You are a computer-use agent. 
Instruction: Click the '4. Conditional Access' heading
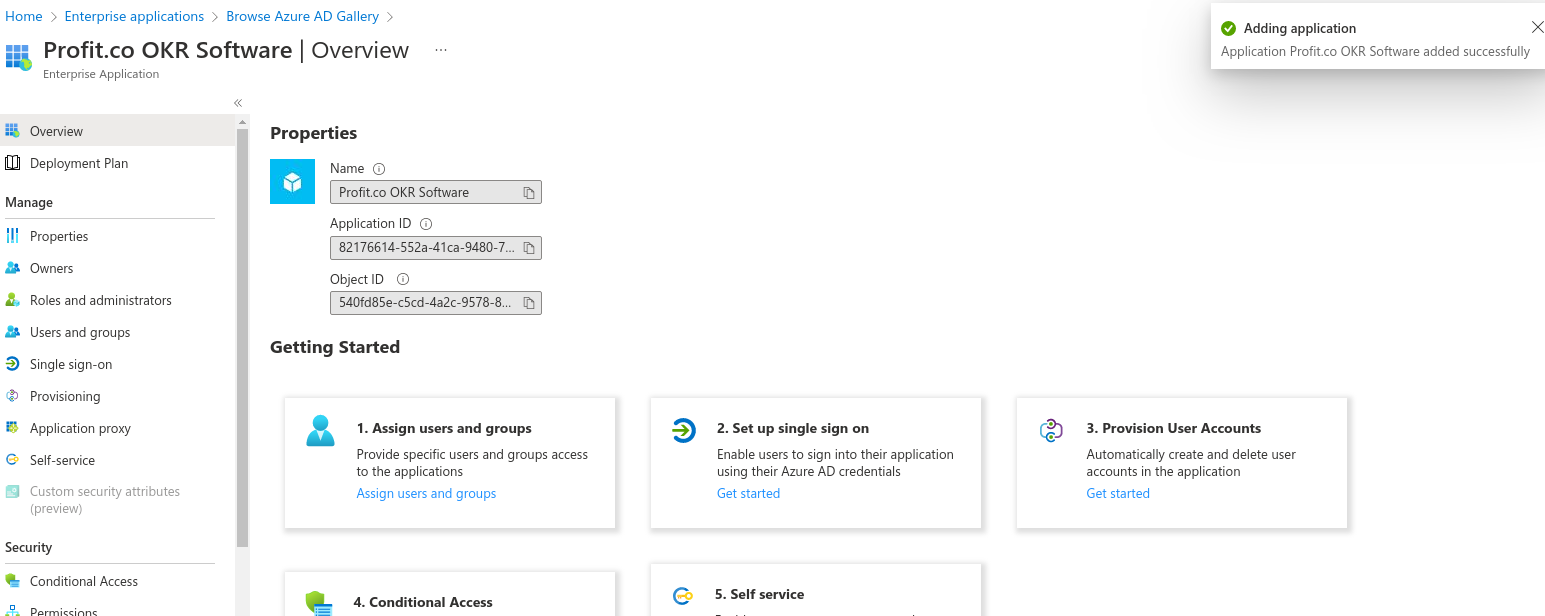pos(423,602)
